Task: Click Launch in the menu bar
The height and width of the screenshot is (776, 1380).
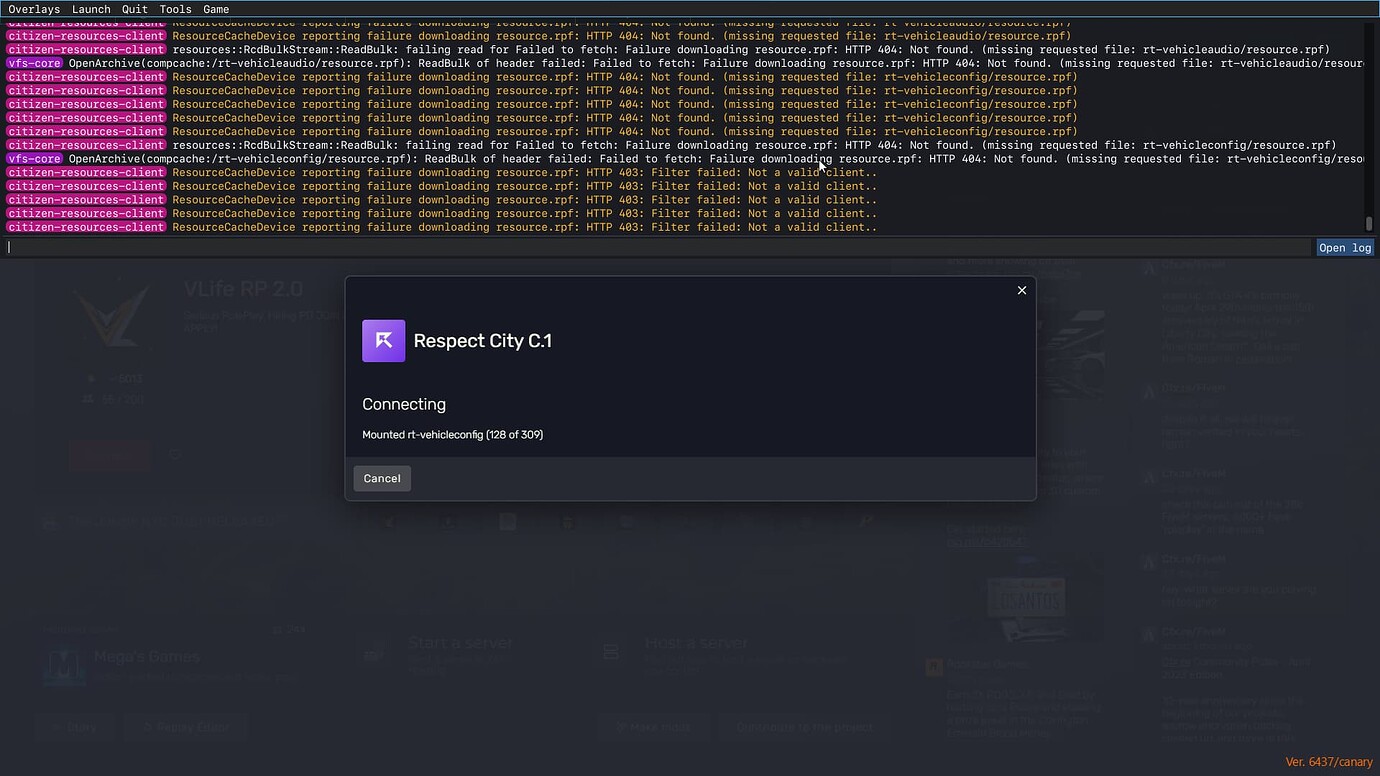Action: point(91,9)
